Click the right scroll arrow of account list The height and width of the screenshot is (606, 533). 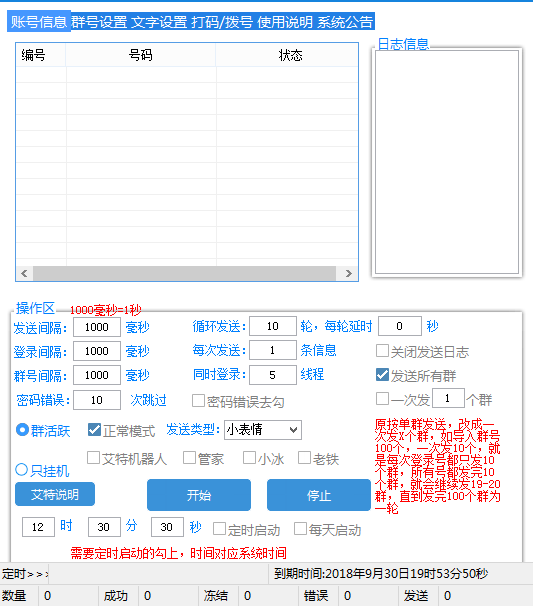[349, 273]
